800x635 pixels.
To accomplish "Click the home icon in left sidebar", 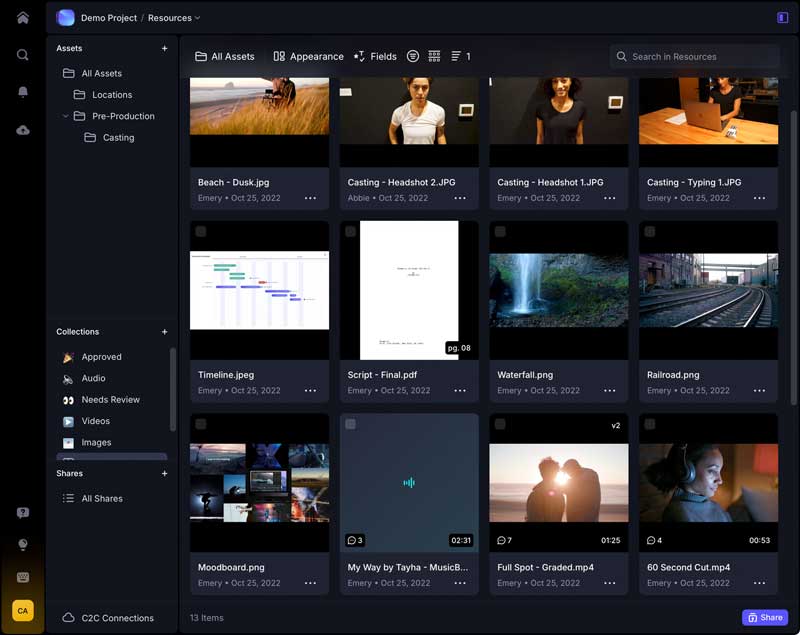I will tap(22, 17).
